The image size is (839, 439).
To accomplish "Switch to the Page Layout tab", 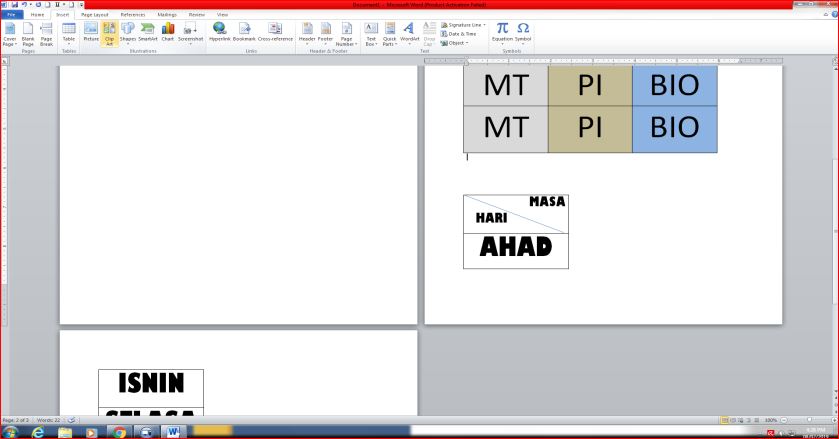I will pyautogui.click(x=94, y=15).
